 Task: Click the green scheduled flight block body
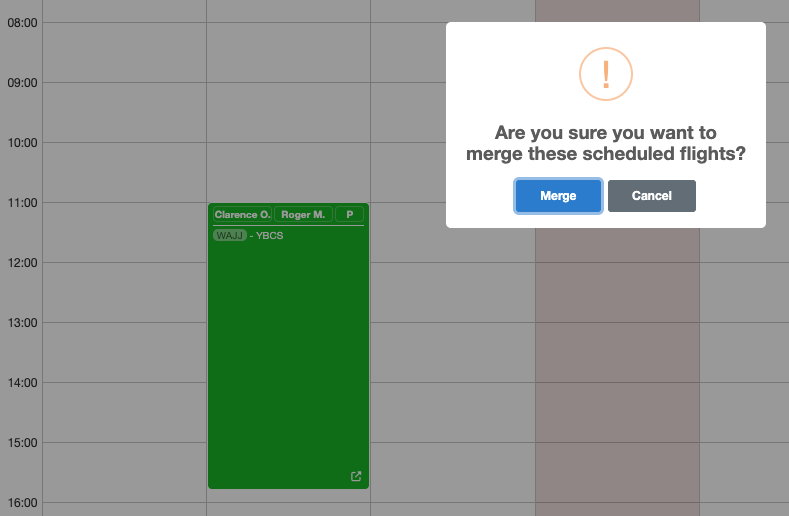tap(288, 360)
